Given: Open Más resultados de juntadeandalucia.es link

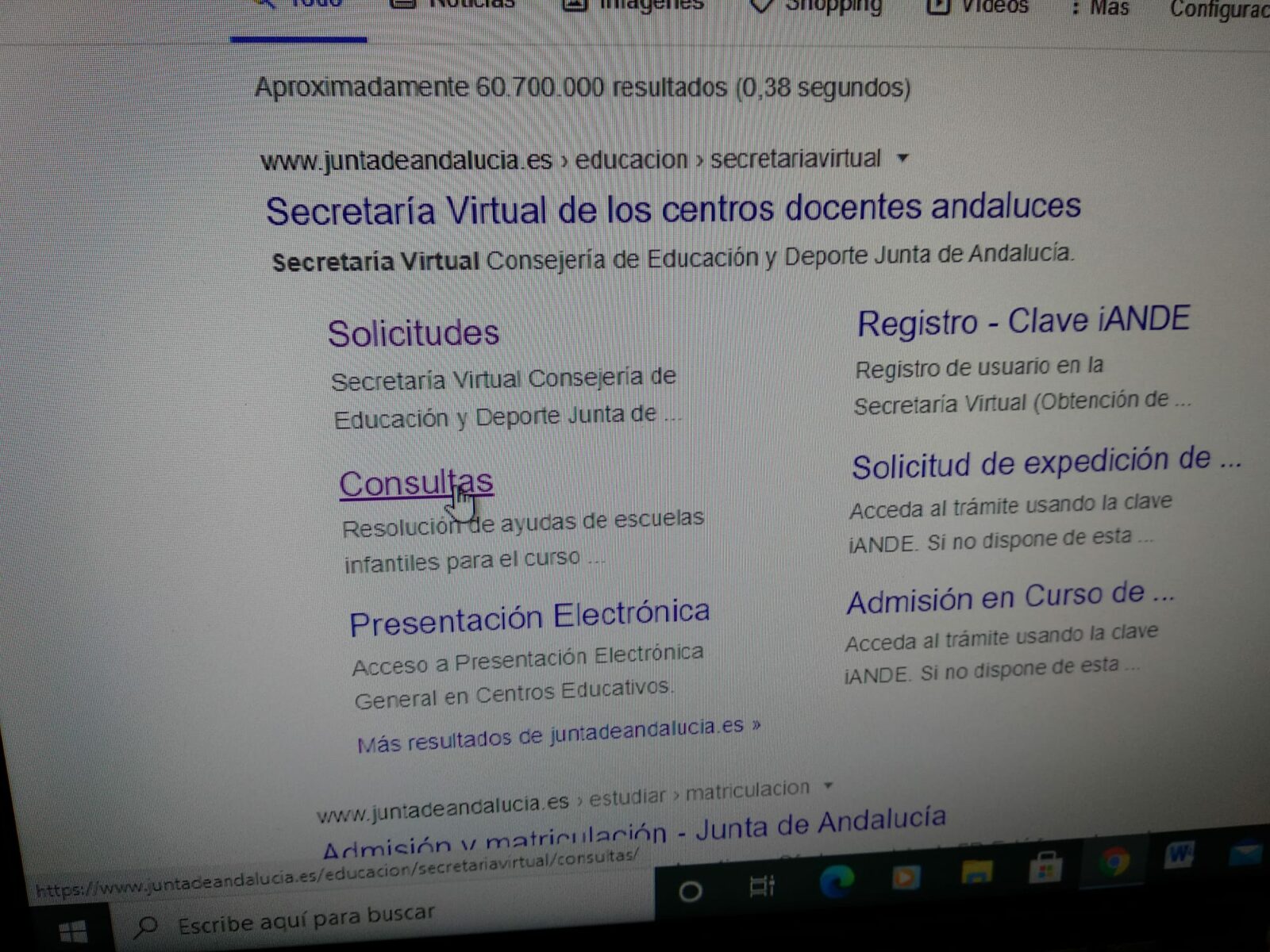Looking at the screenshot, I should [558, 735].
